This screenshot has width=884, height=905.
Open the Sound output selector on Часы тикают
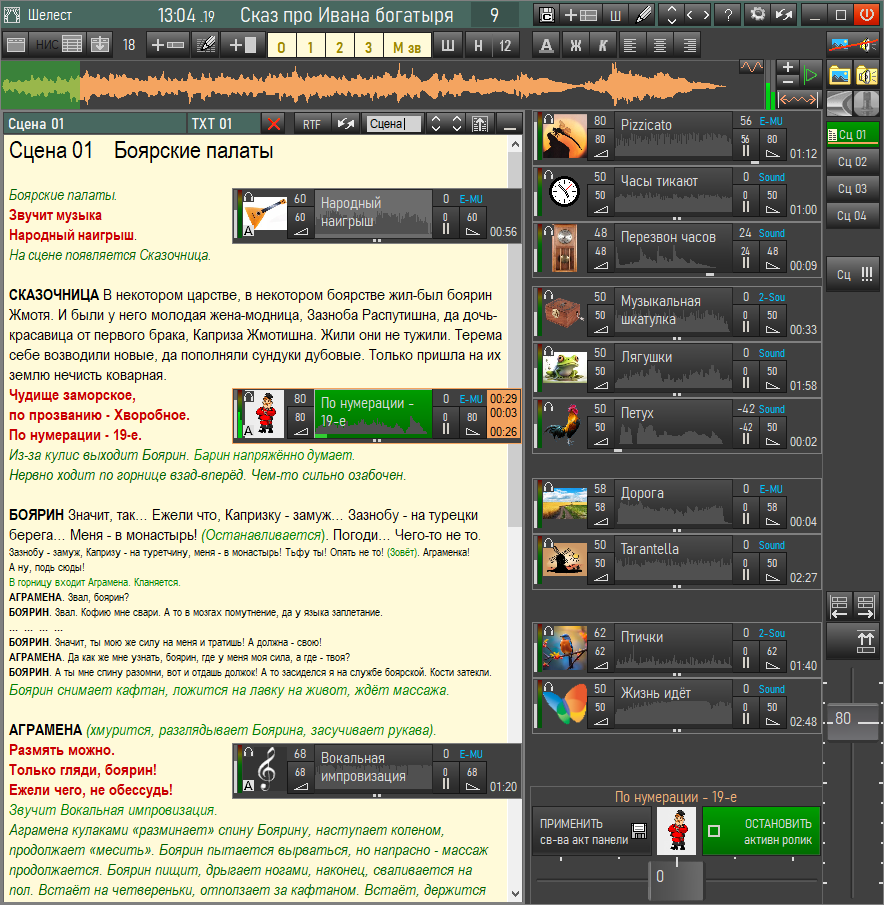click(x=771, y=177)
